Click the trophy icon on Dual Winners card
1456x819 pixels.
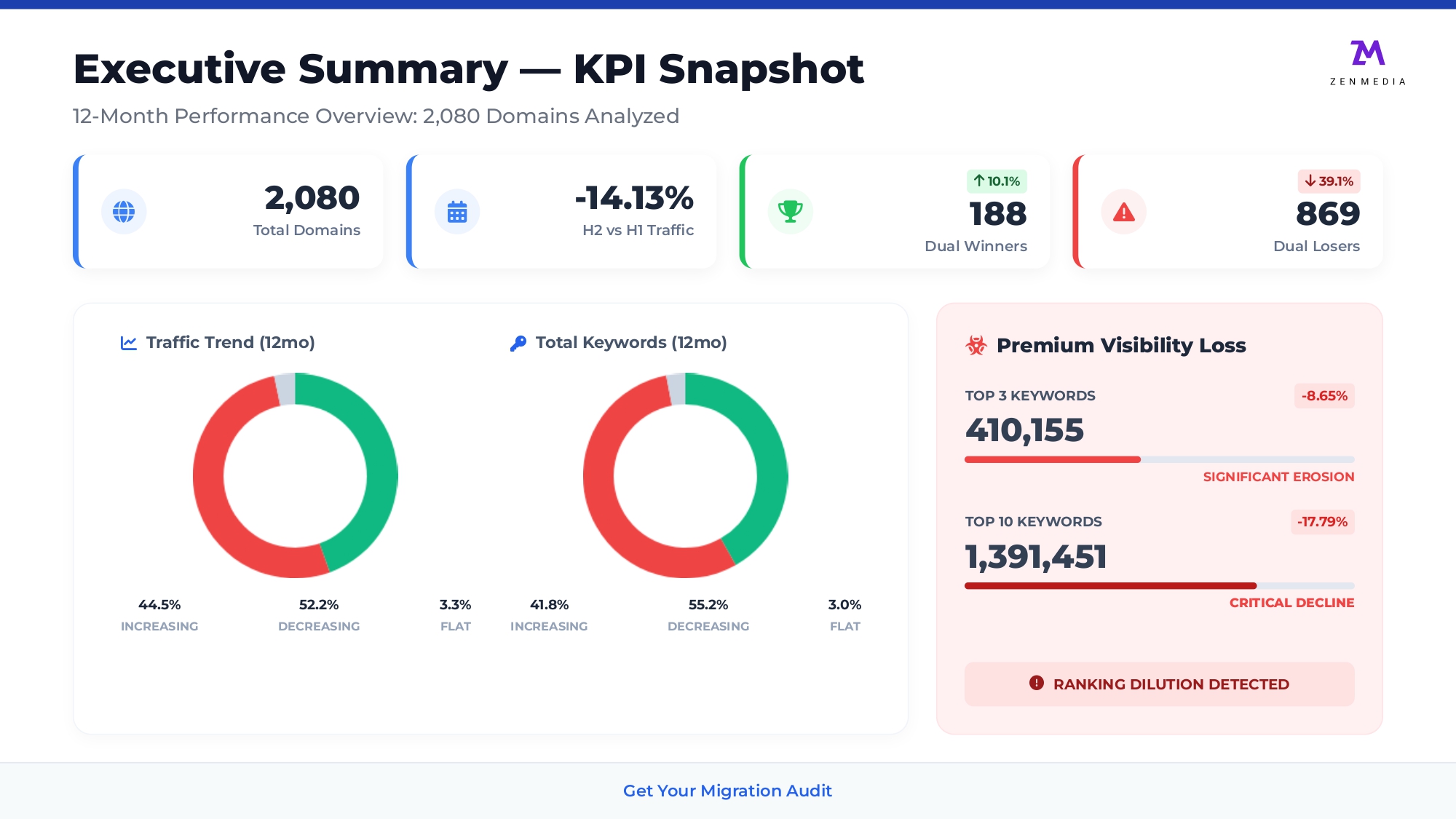point(790,211)
